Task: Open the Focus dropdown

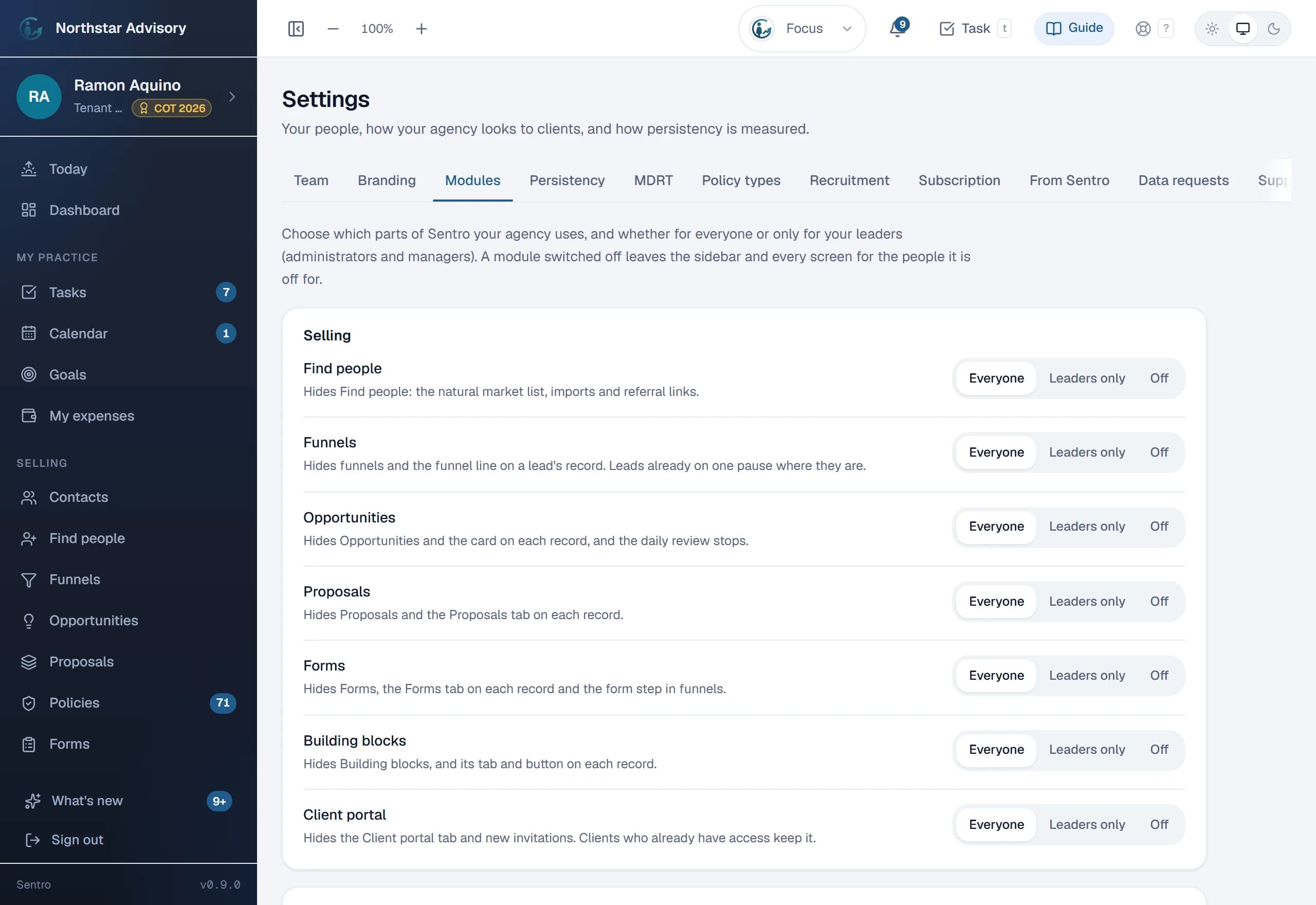Action: pos(801,28)
